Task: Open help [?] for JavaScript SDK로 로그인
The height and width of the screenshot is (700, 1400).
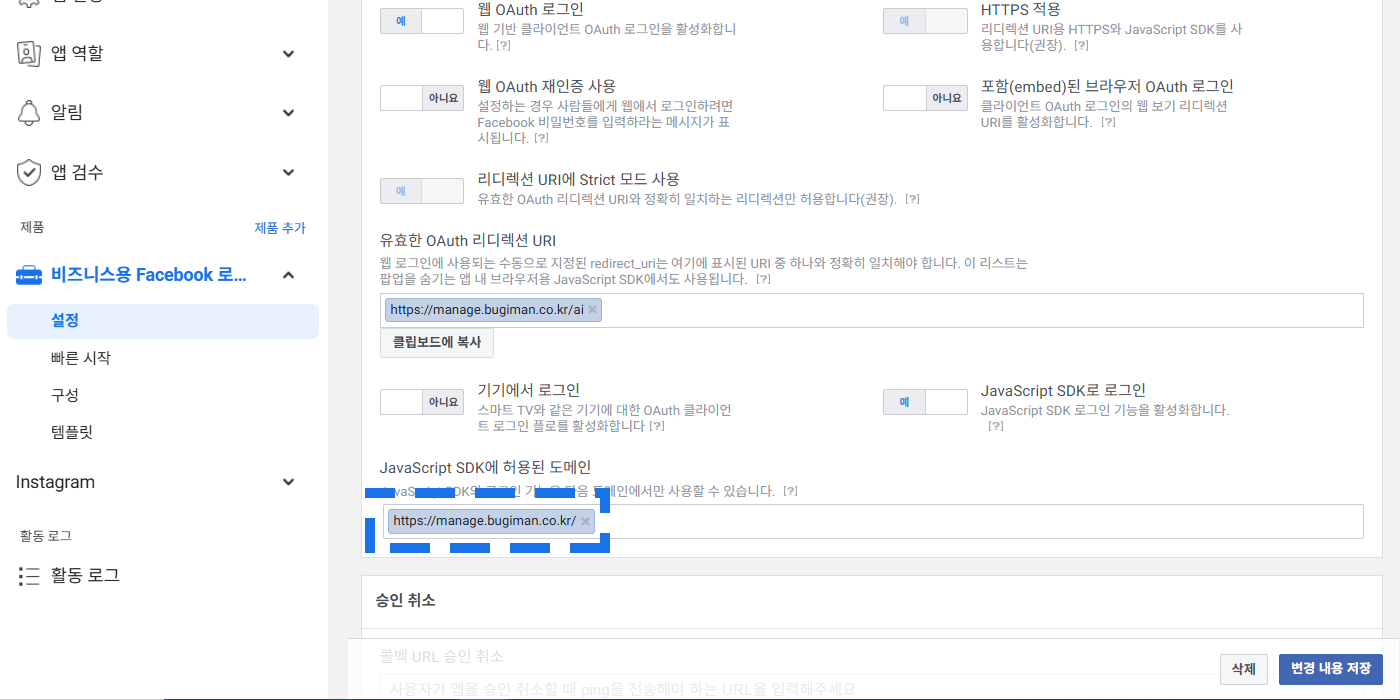Action: (x=995, y=426)
